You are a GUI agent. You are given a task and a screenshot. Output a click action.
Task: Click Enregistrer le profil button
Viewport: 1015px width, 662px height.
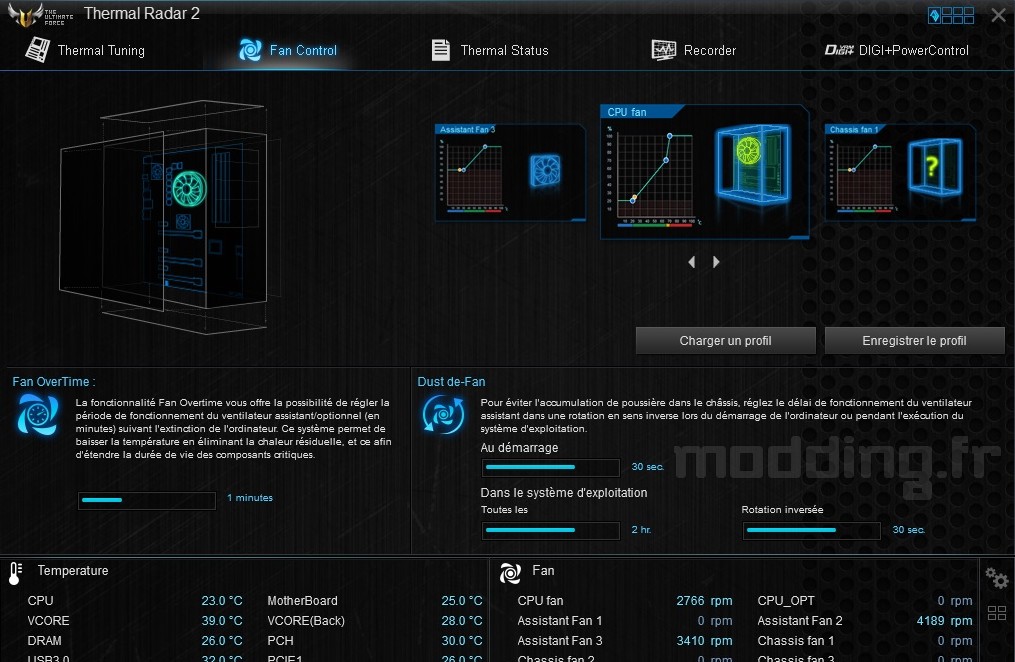pos(915,340)
